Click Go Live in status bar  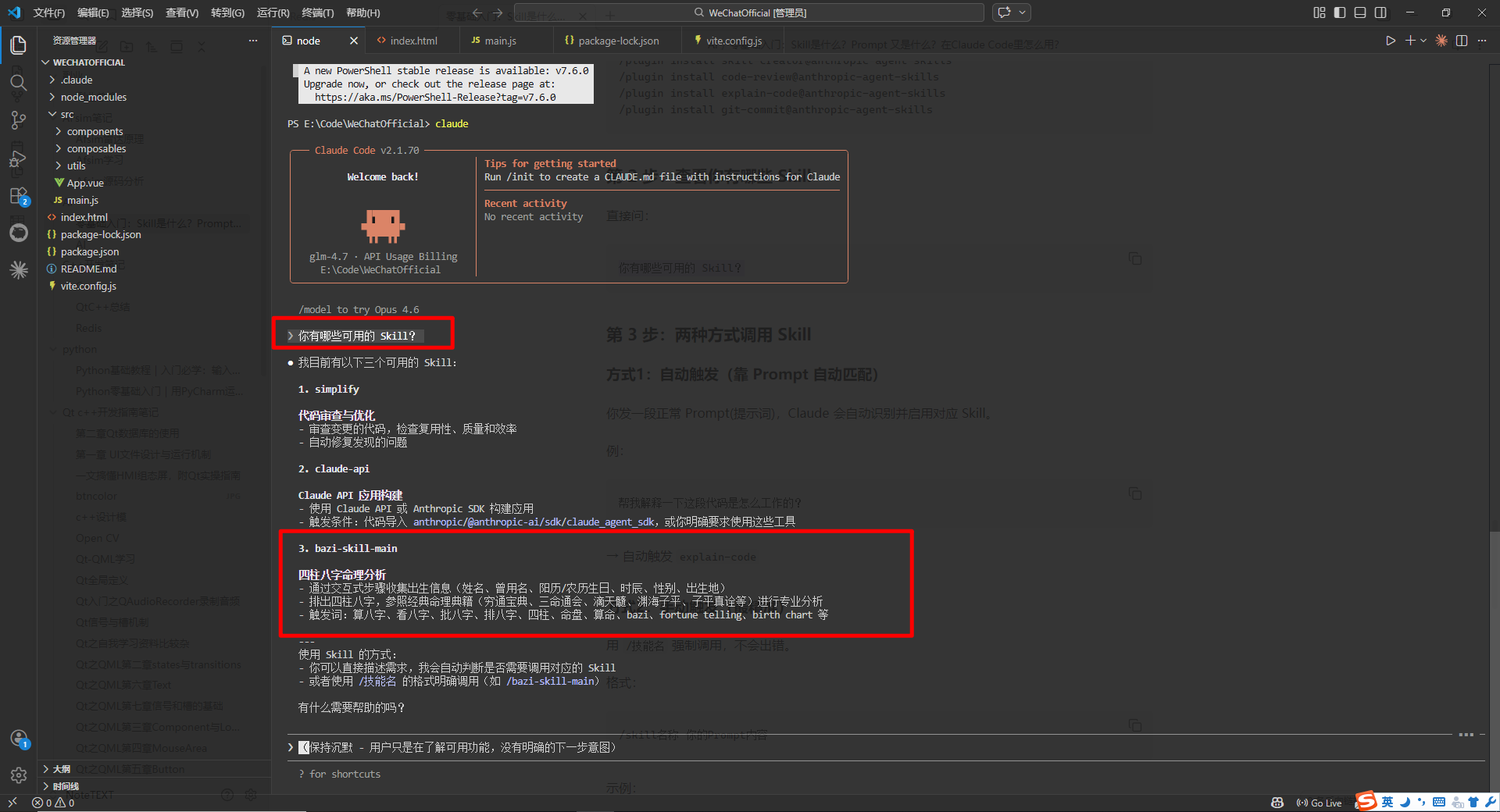coord(1319,803)
